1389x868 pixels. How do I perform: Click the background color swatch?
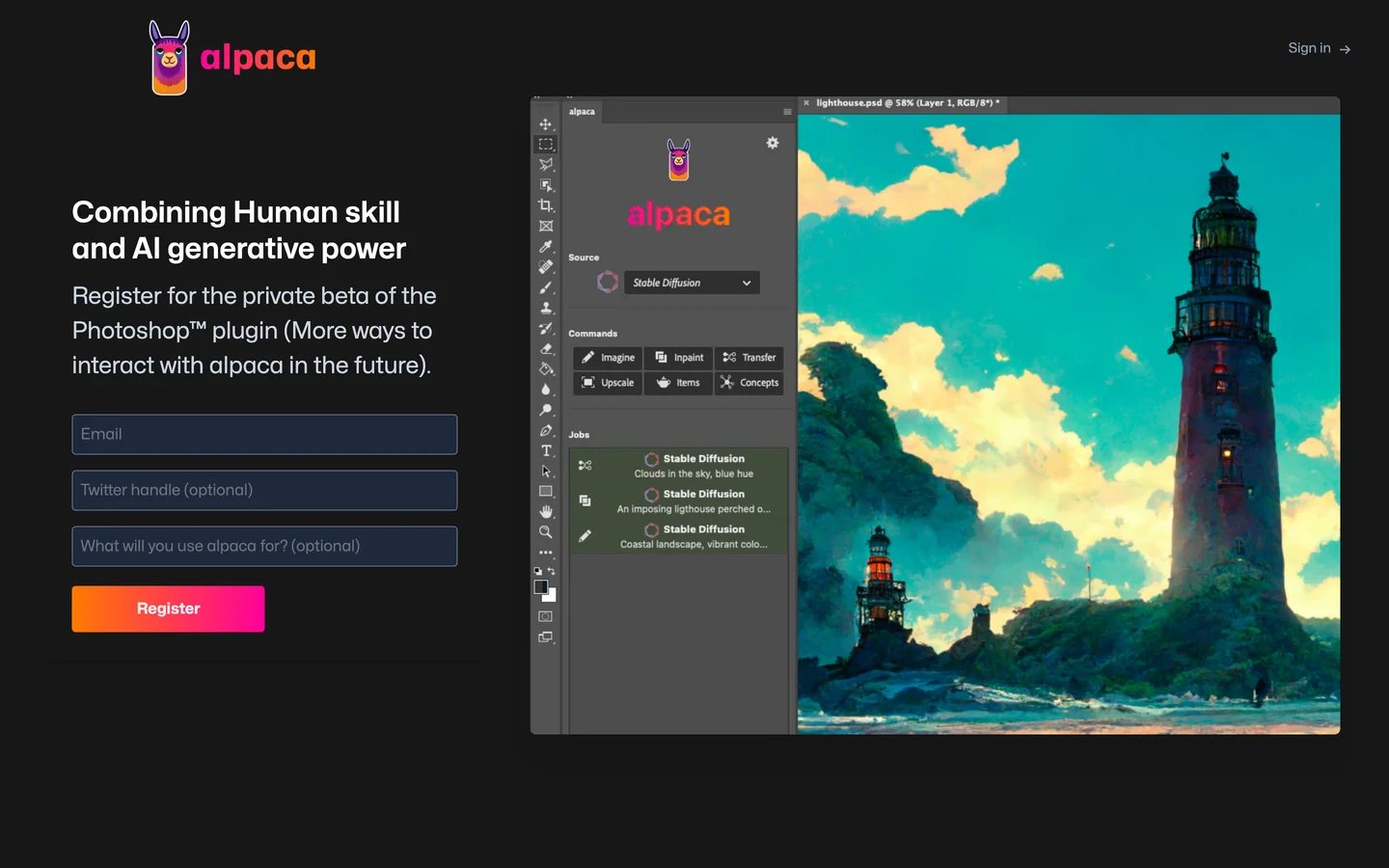(x=552, y=597)
